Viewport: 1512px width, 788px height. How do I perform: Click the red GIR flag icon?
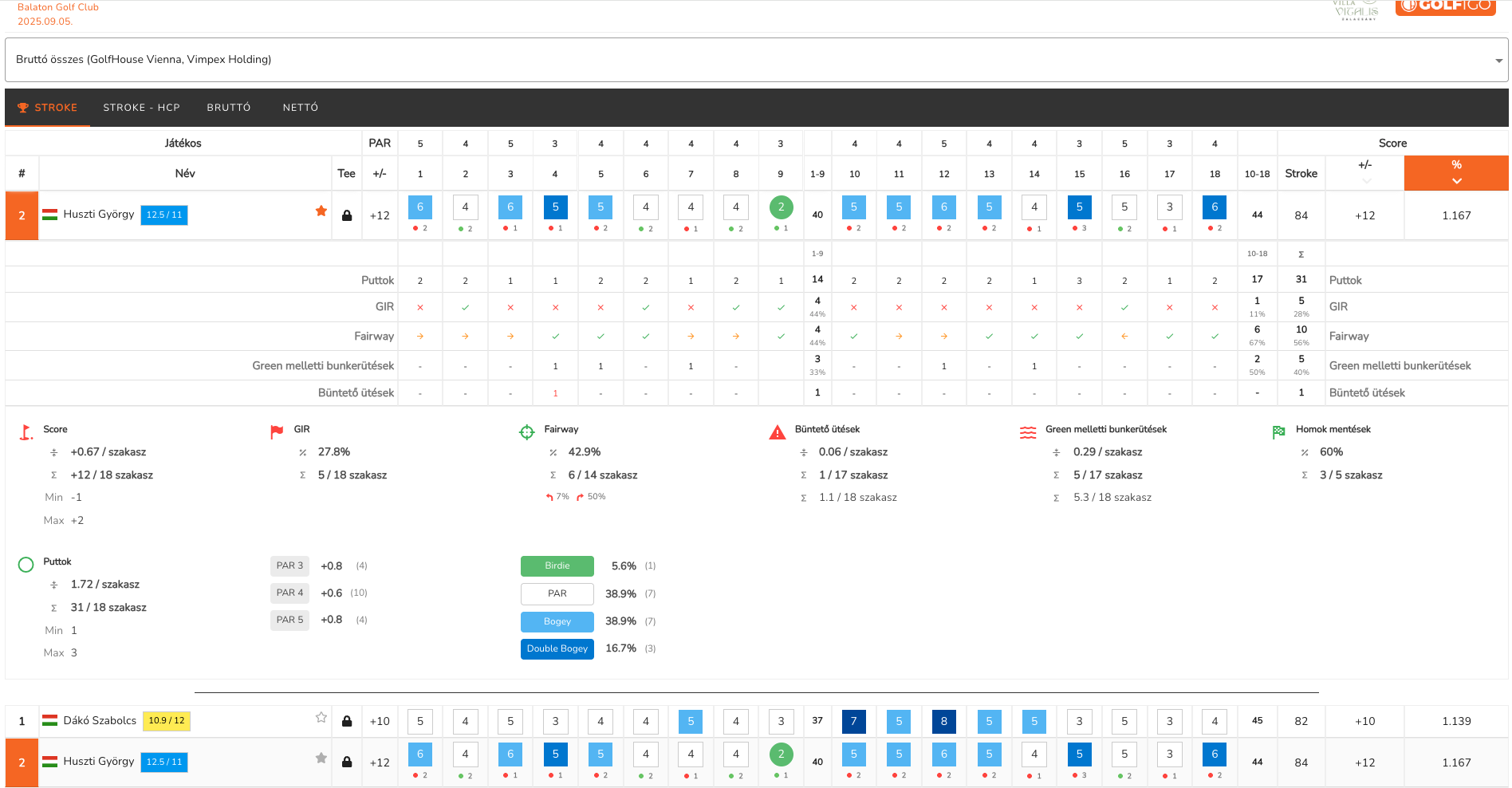pos(277,432)
